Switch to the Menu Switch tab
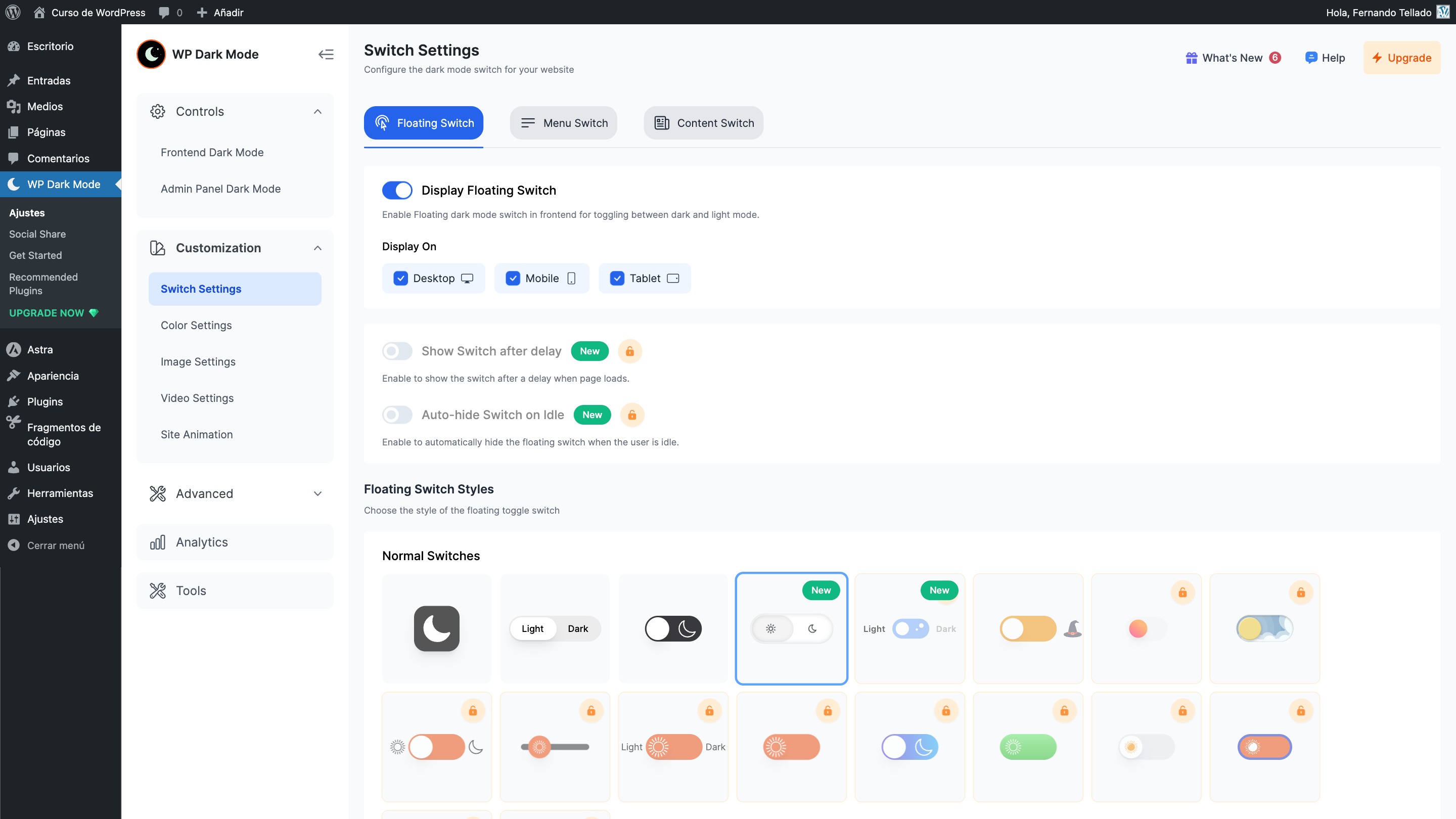This screenshot has width=1456, height=819. pos(563,123)
